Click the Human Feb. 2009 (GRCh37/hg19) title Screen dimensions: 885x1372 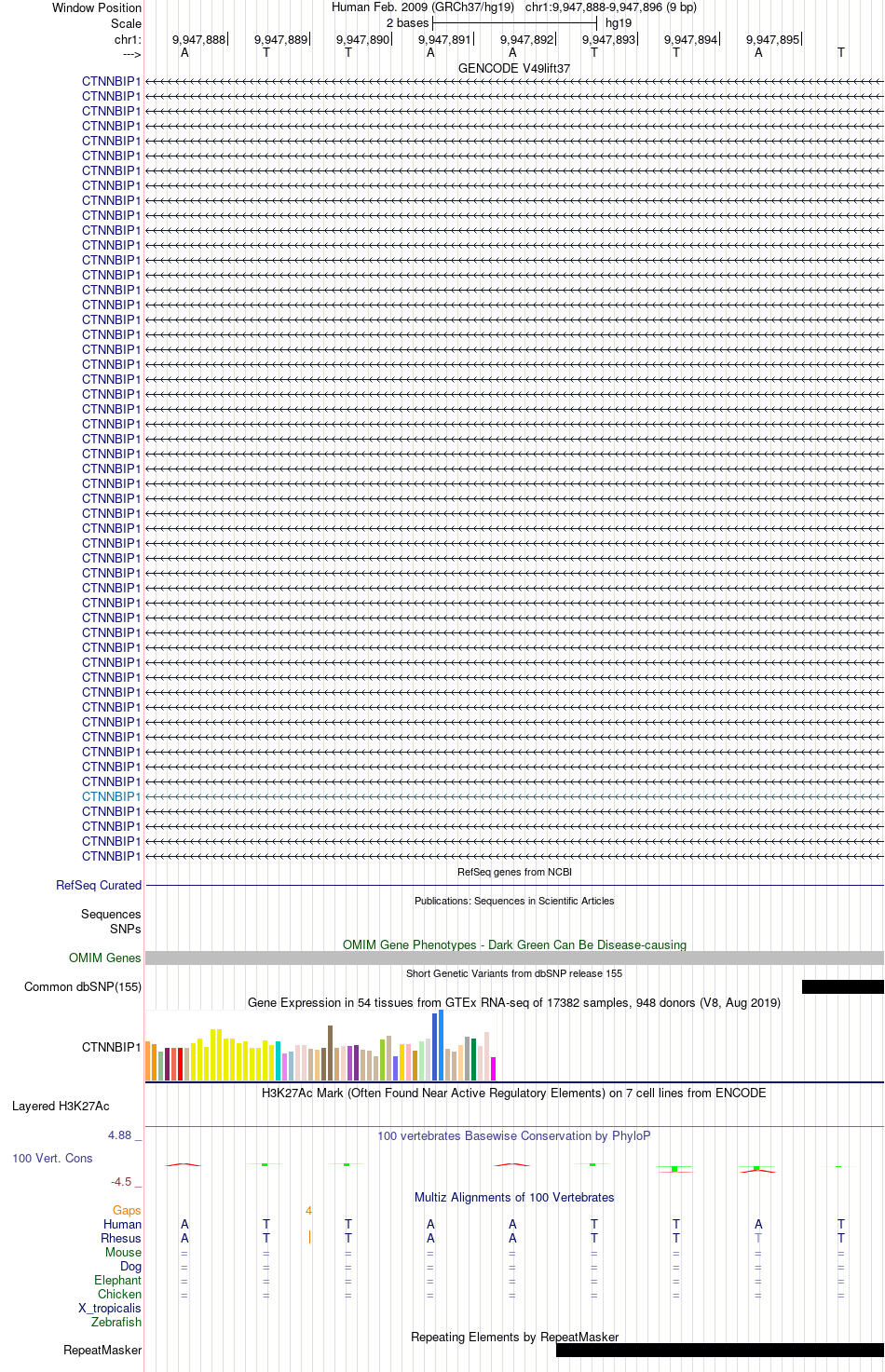[423, 7]
